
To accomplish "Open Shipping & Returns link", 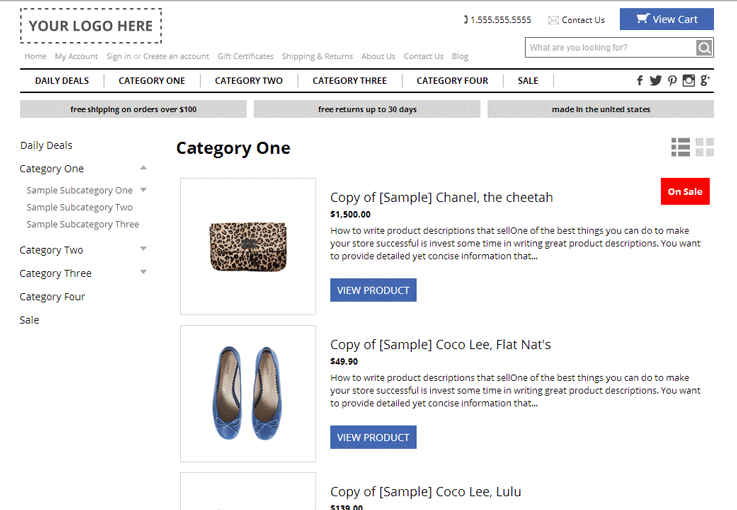I will pyautogui.click(x=317, y=56).
